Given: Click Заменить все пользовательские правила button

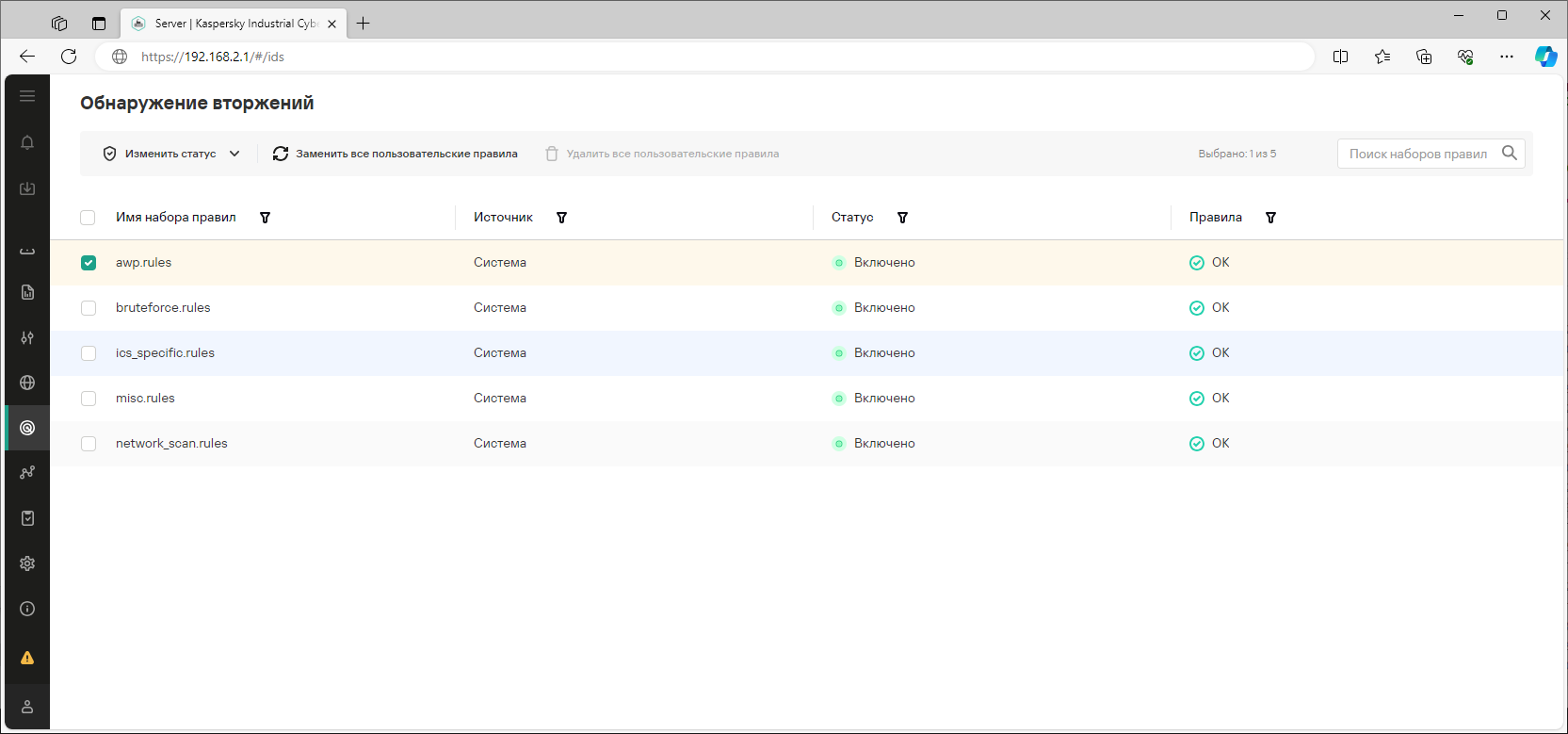Looking at the screenshot, I should point(396,154).
